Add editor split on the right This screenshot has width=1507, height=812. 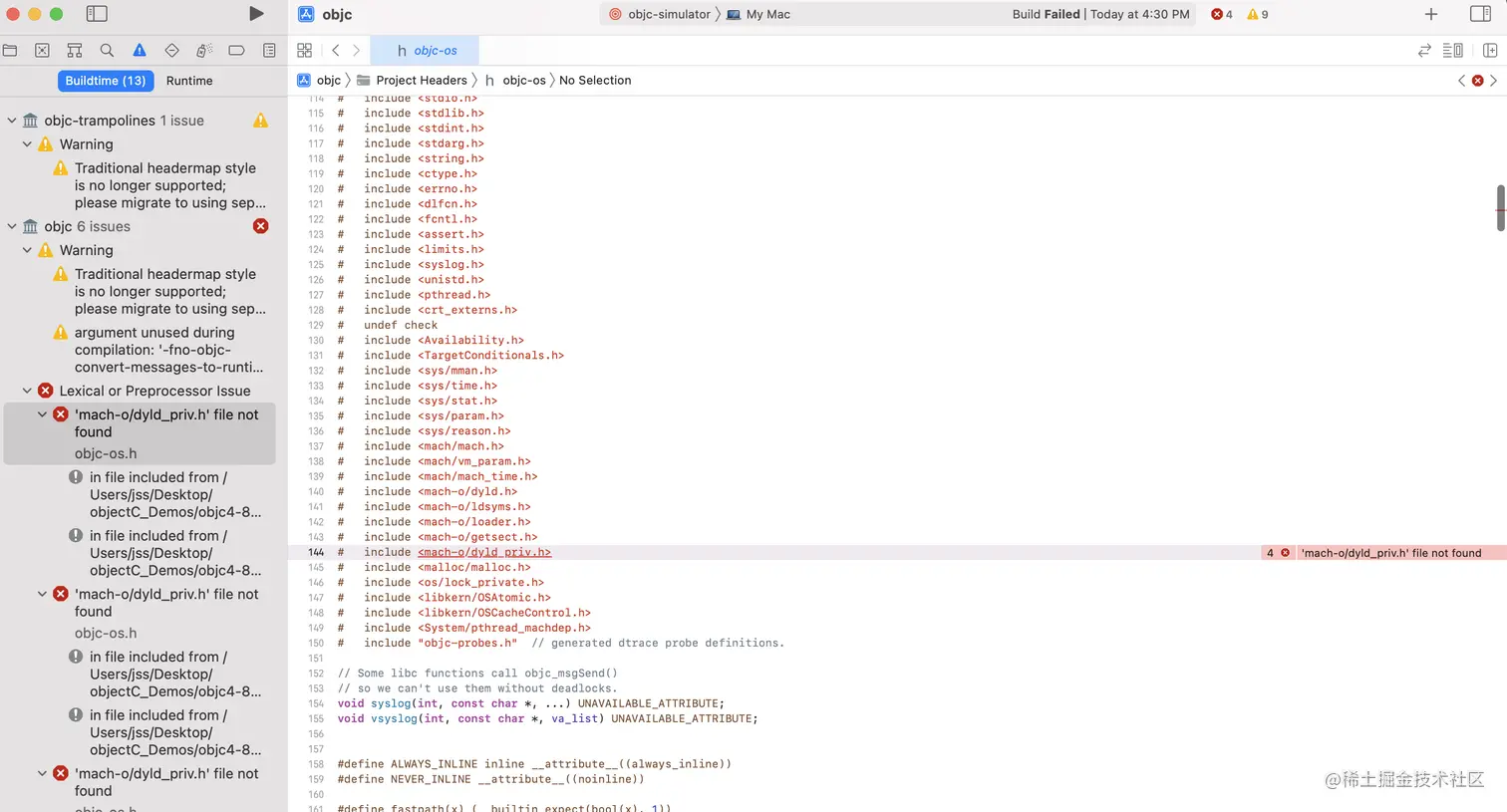1490,50
